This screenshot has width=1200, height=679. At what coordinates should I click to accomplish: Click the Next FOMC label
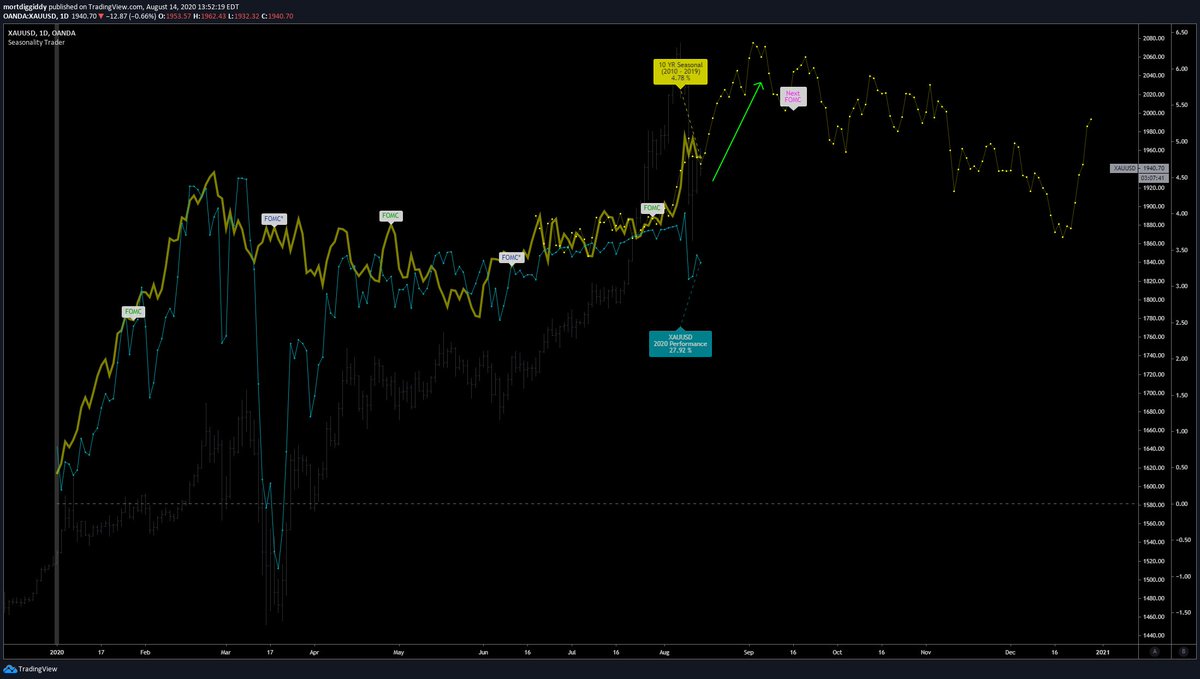(x=793, y=97)
